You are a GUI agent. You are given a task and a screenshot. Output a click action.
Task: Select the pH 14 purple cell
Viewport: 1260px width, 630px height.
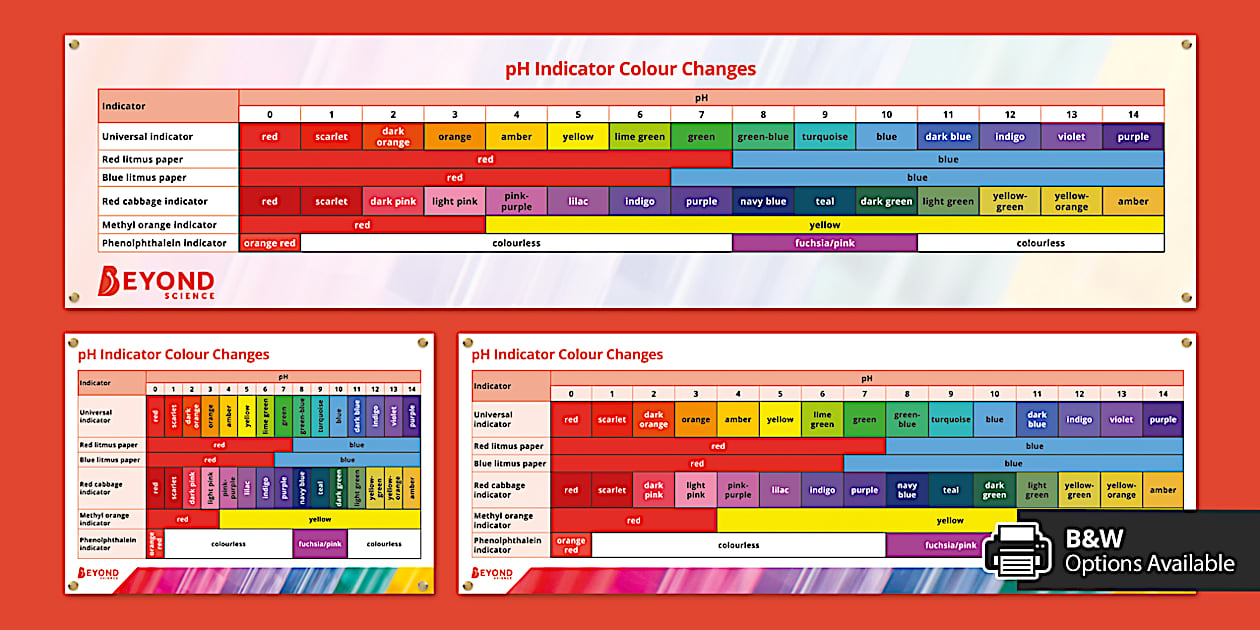point(1132,135)
